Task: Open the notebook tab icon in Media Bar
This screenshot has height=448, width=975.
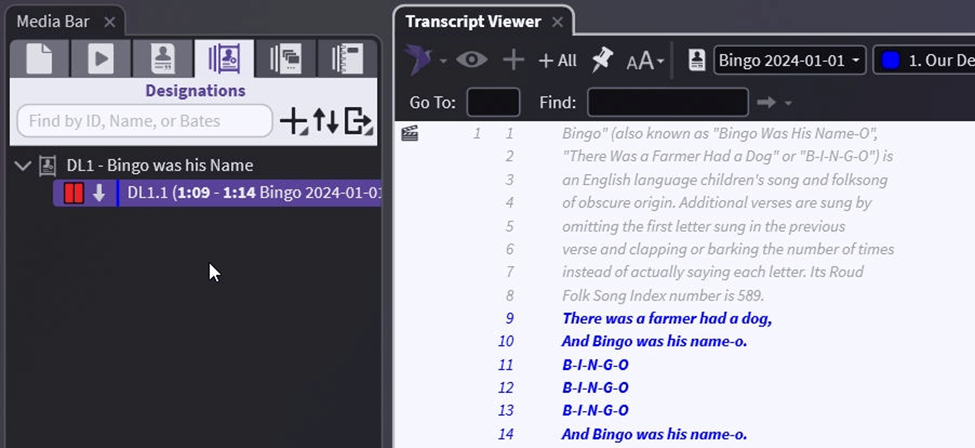Action: coord(347,59)
